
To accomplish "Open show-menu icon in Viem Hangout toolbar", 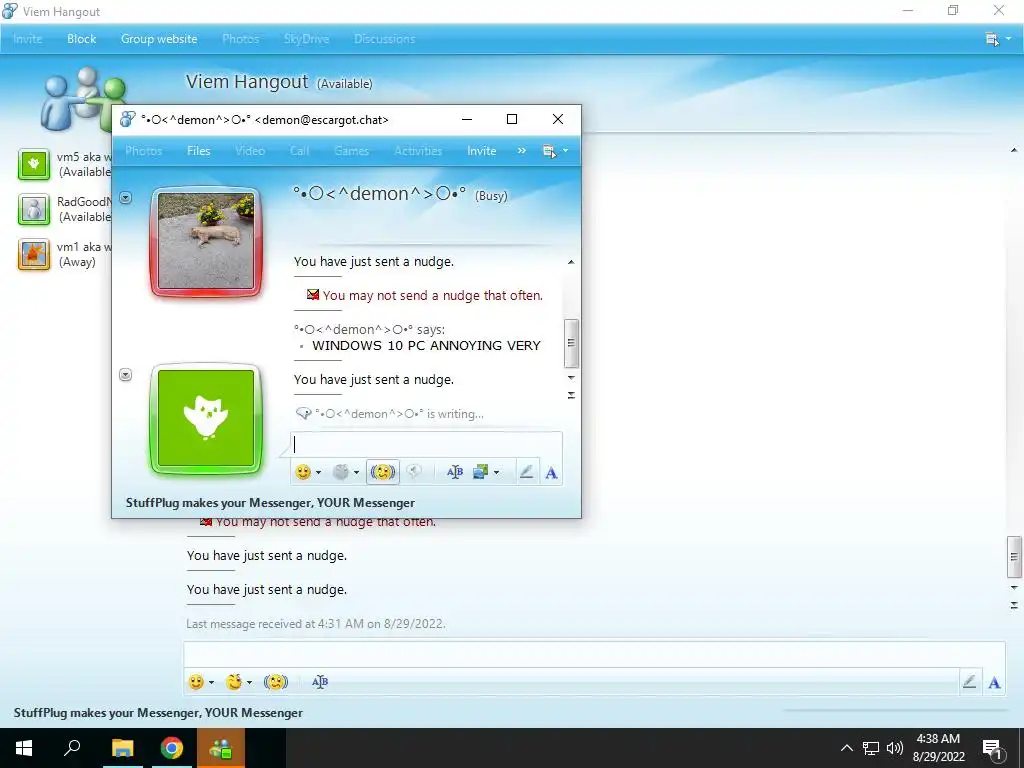I will point(992,39).
